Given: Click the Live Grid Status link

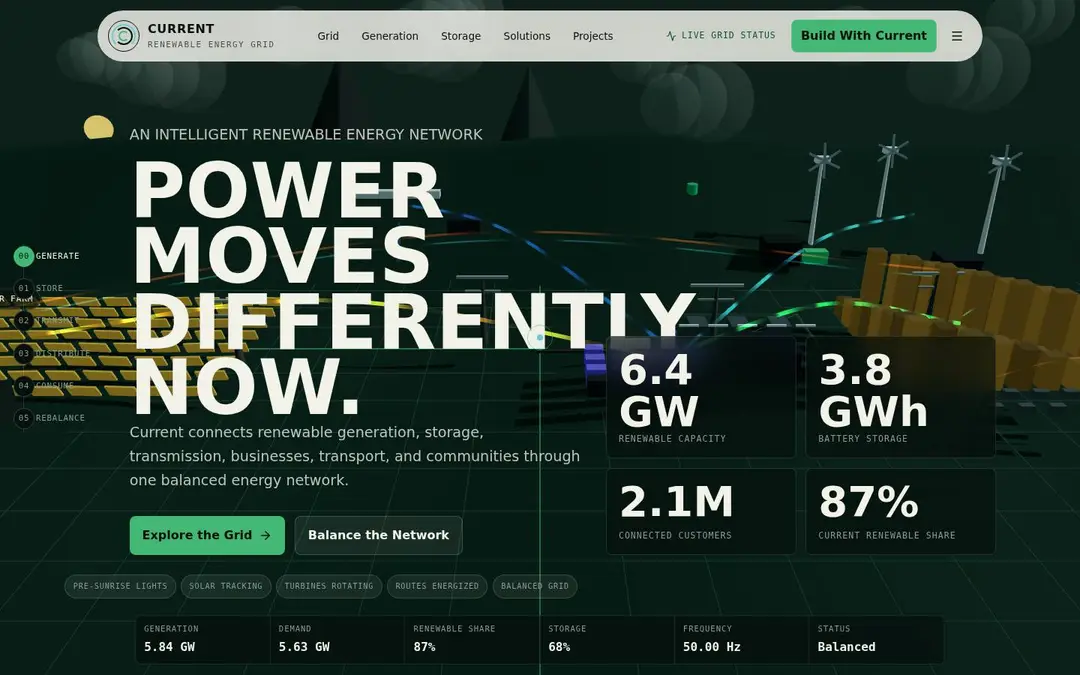Looking at the screenshot, I should pos(720,35).
